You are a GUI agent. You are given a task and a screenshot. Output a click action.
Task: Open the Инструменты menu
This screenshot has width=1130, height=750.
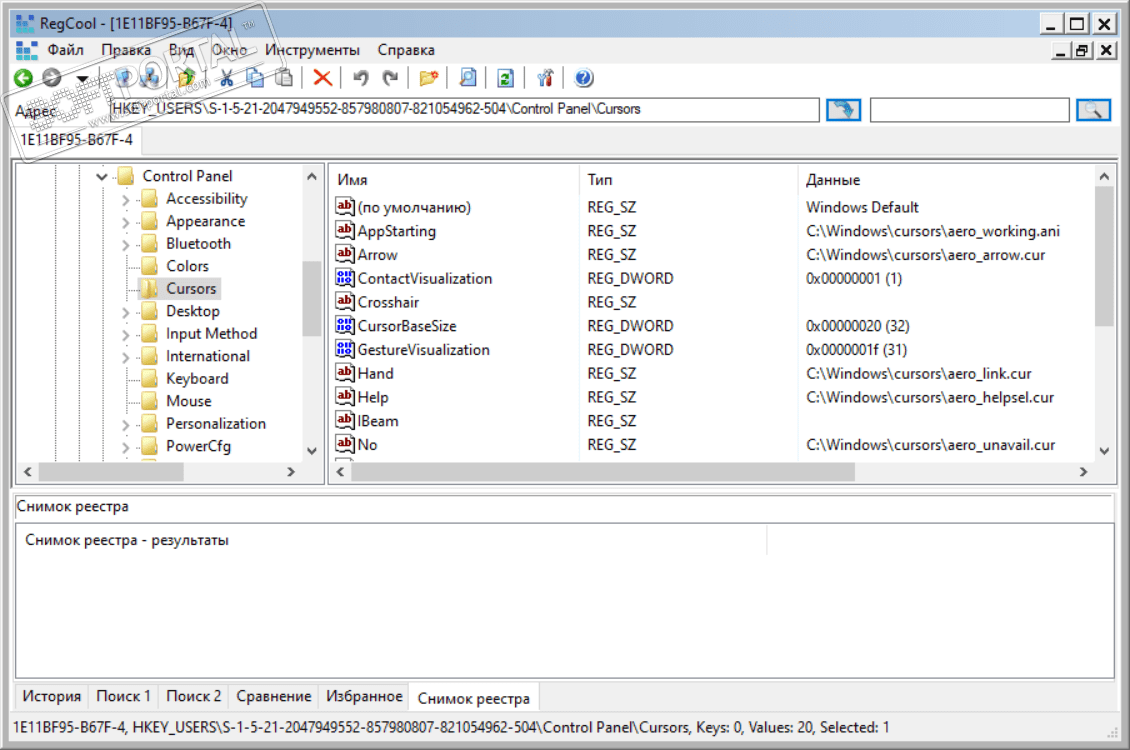[312, 50]
